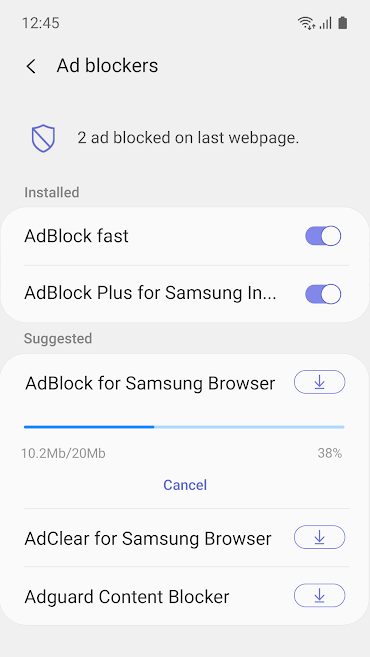Screen dimensions: 370x657
Task: Tap the 38% download percentage
Action: tap(330, 453)
